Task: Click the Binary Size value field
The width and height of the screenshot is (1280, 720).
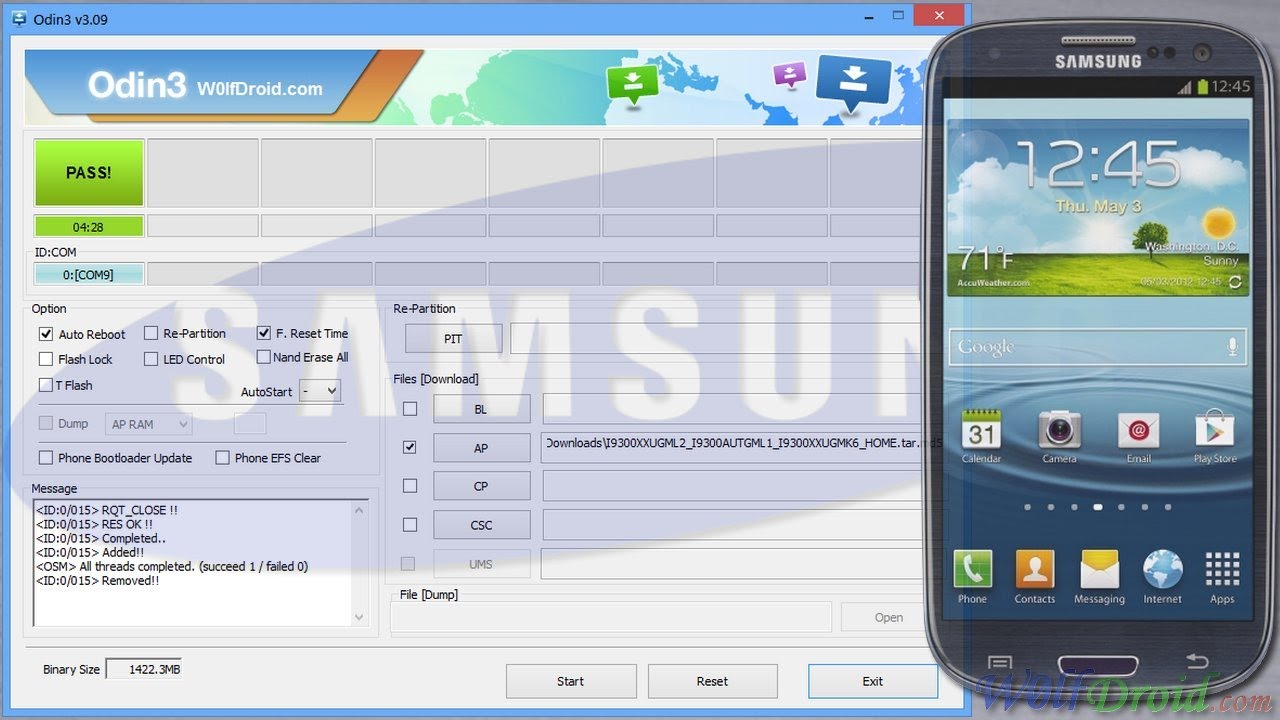Action: pyautogui.click(x=144, y=669)
